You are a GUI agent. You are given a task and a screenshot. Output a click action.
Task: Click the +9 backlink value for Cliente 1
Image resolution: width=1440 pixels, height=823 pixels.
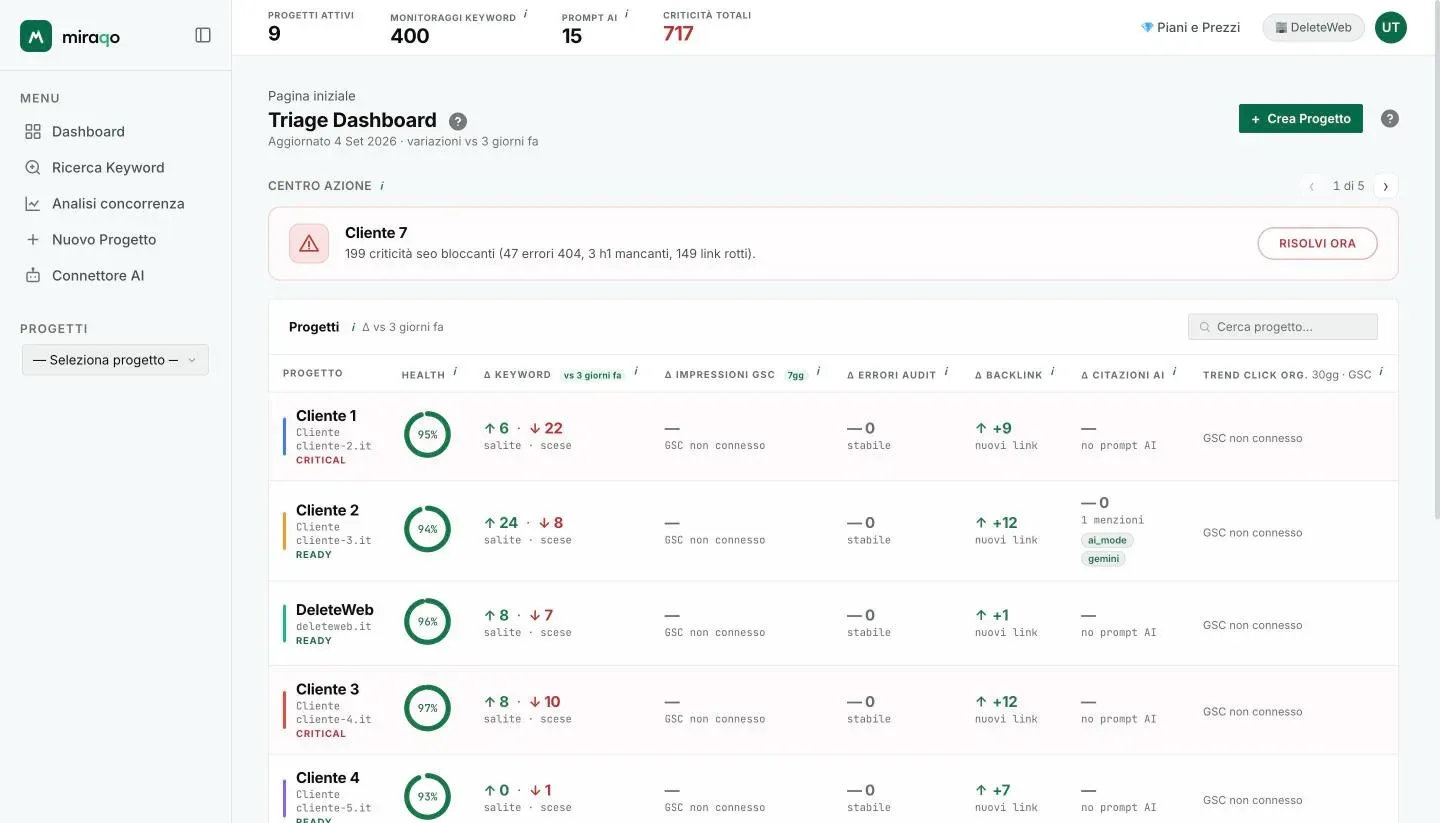click(993, 428)
